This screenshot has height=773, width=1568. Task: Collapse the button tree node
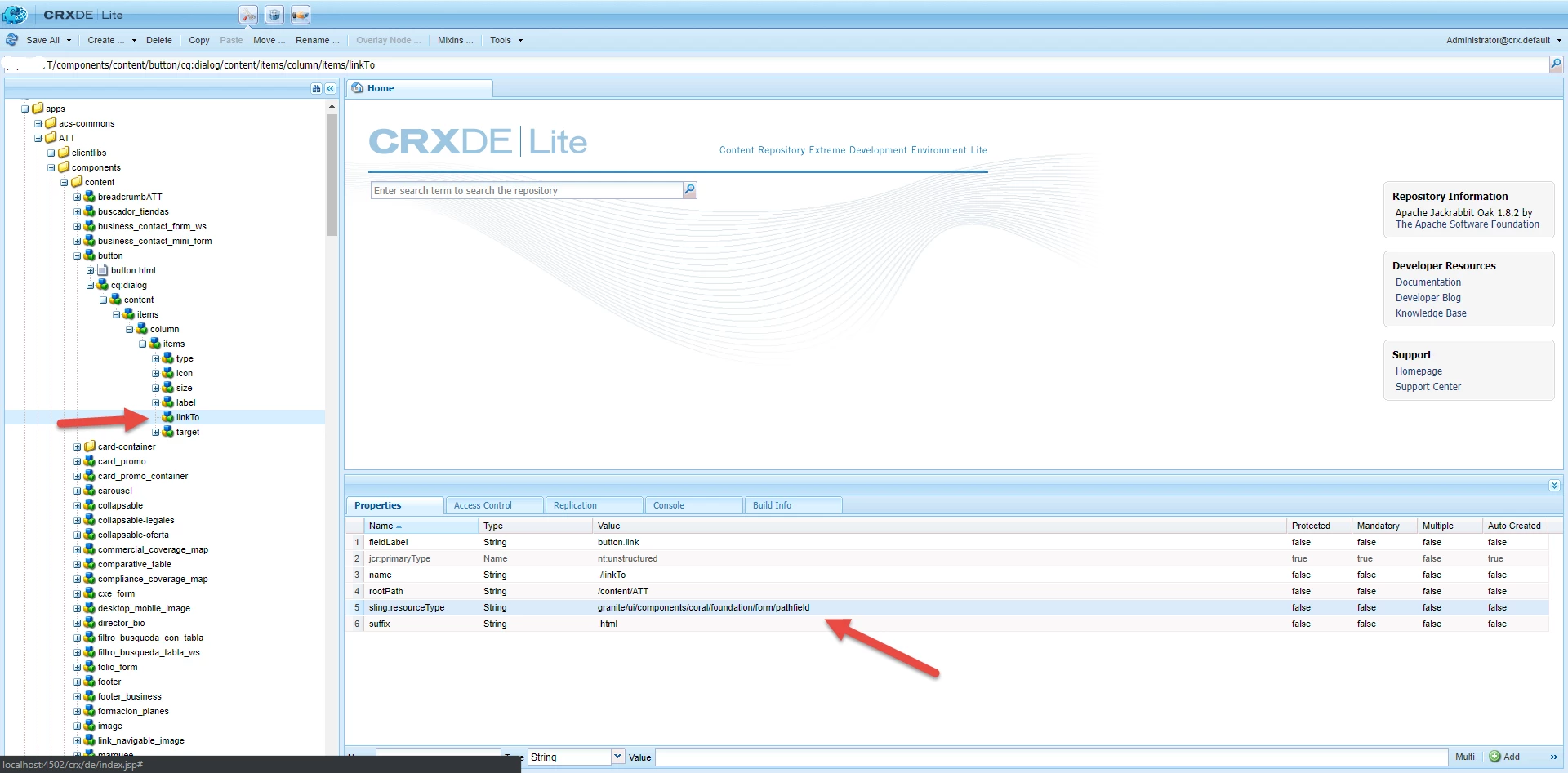pos(78,255)
